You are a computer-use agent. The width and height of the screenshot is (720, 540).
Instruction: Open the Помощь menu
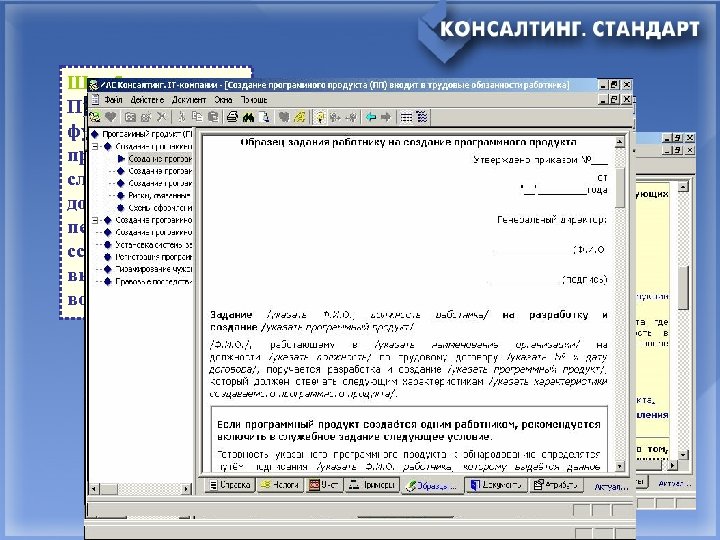coord(254,100)
